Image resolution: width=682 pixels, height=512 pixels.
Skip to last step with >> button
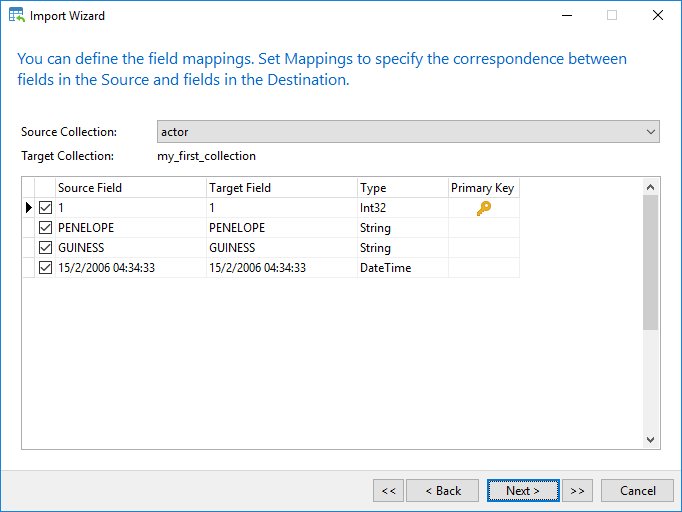(577, 491)
